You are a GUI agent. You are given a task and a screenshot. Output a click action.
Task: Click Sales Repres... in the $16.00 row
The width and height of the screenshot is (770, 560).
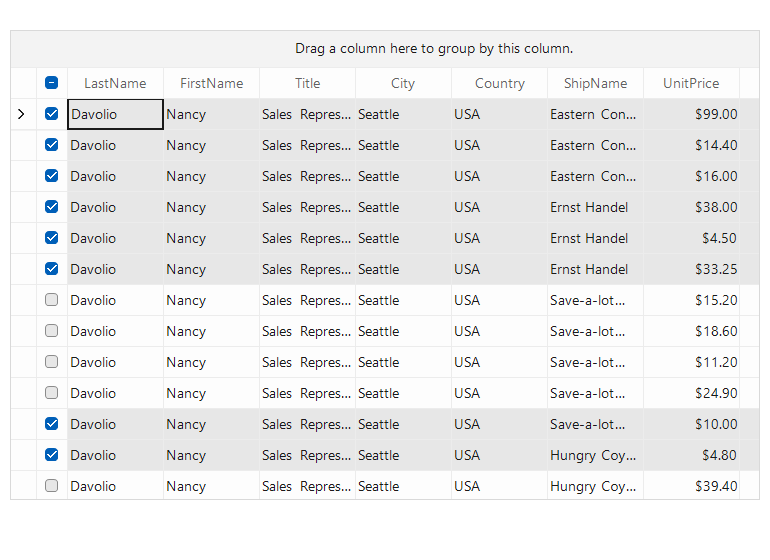[306, 176]
